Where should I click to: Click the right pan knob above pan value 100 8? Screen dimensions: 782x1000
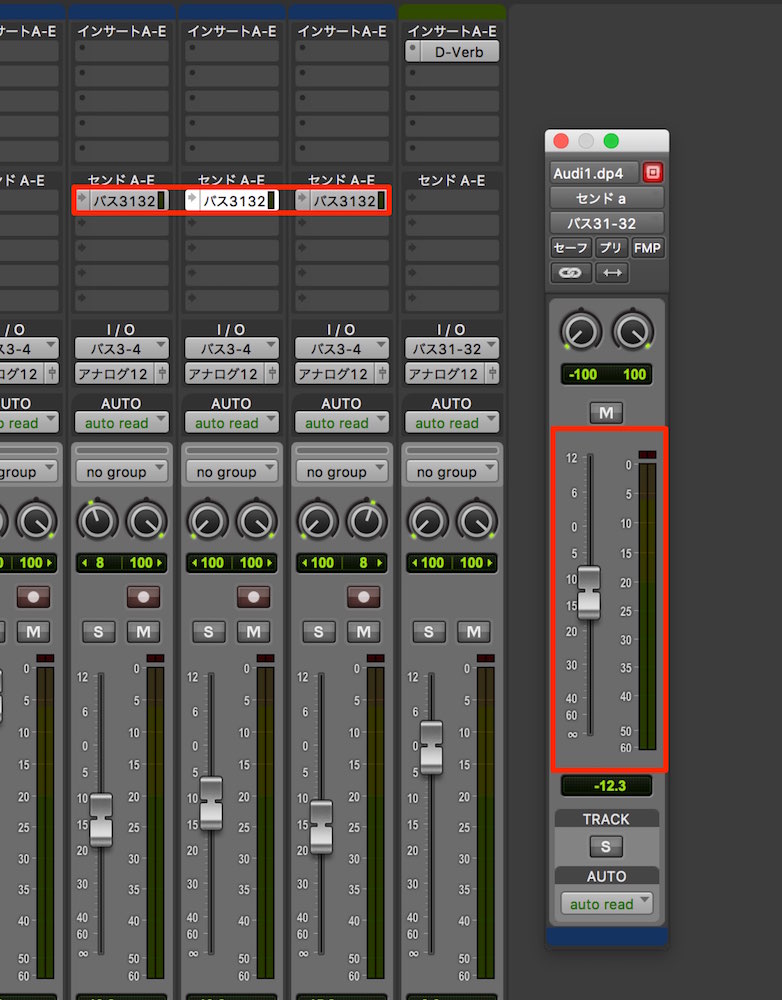(366, 520)
